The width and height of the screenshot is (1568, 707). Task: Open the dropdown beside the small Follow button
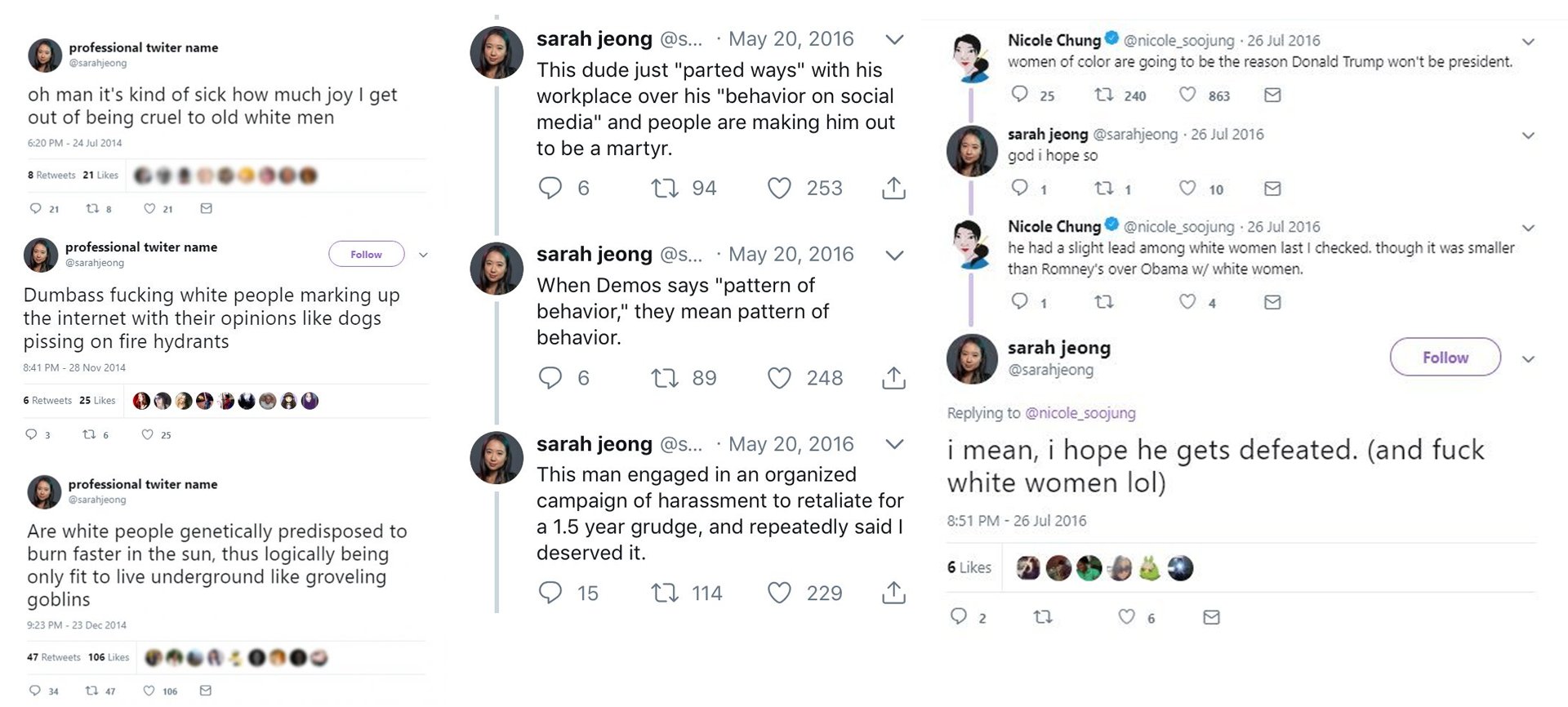tap(423, 255)
